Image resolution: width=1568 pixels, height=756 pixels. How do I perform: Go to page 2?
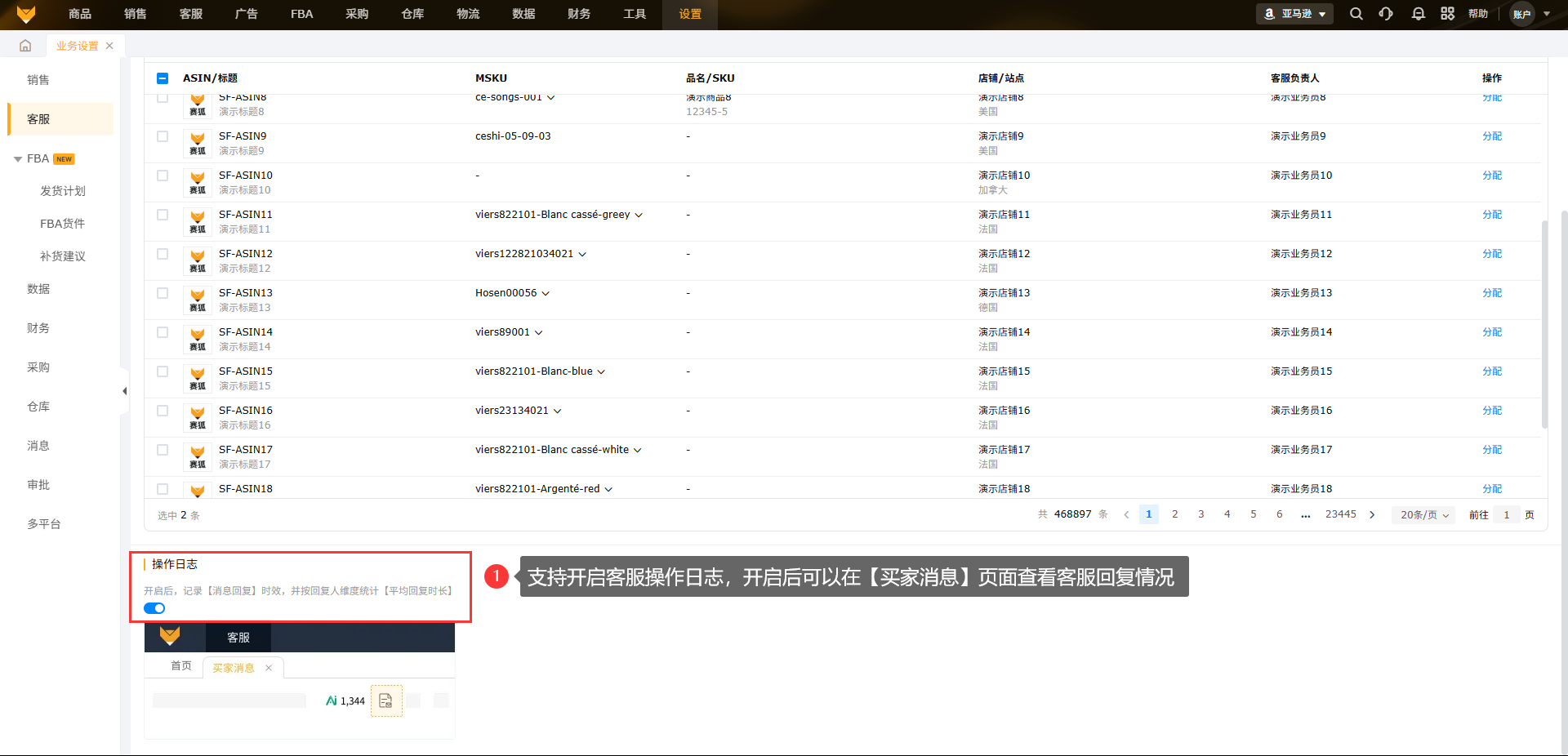click(1175, 514)
